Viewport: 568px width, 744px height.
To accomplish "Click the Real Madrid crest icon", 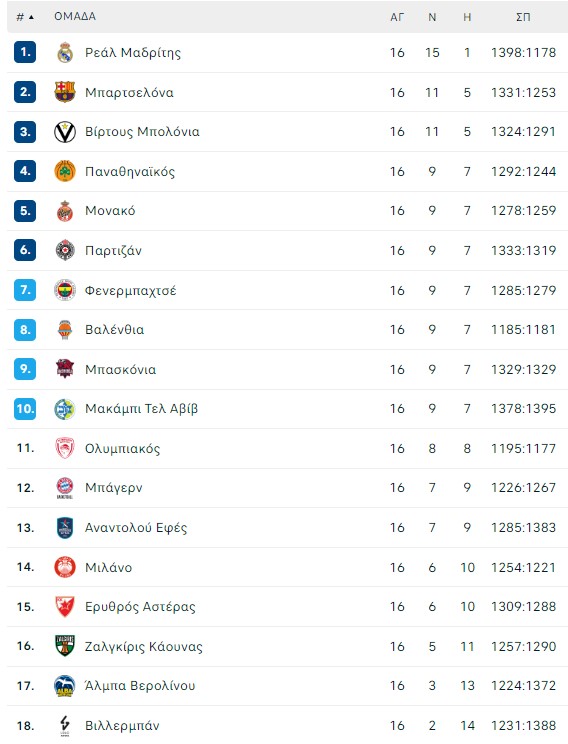I will tap(65, 53).
